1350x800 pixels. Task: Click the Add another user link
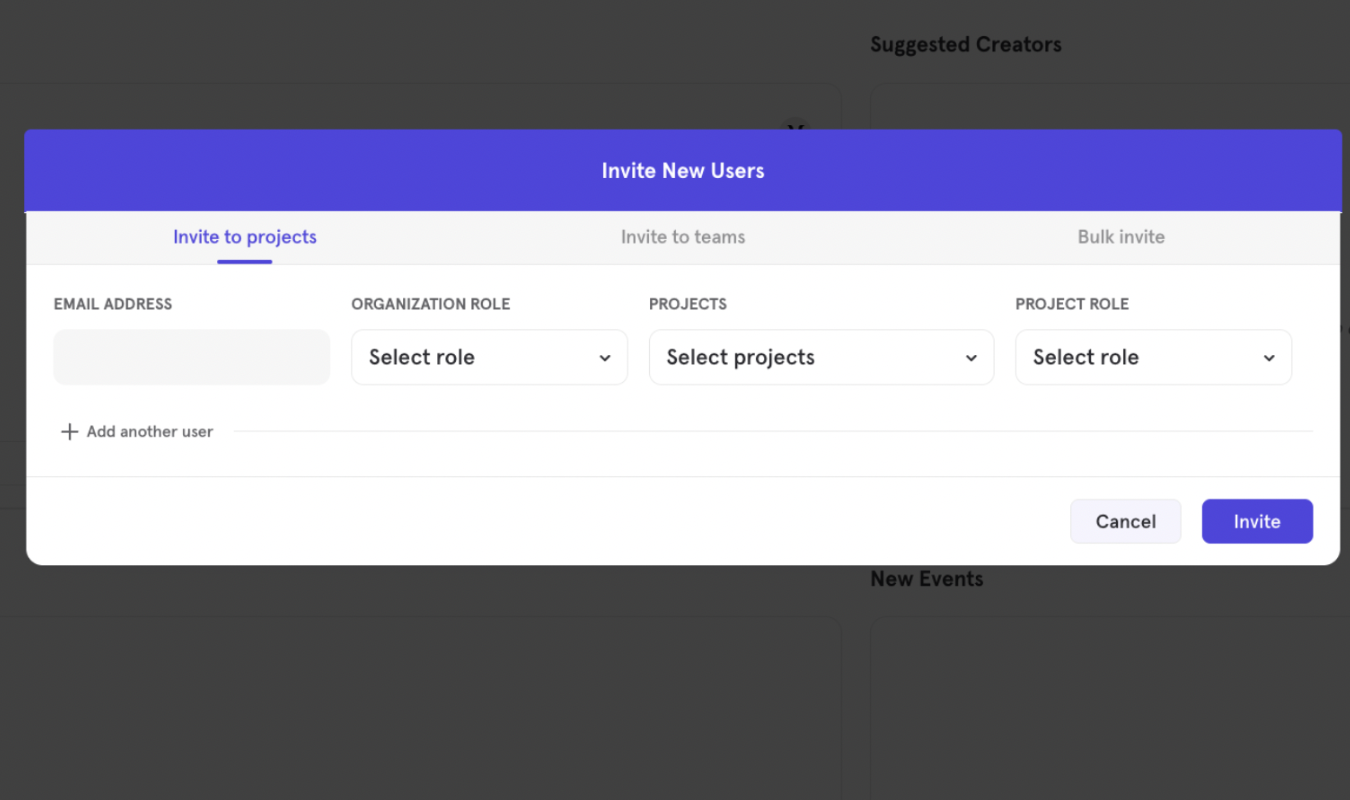coord(149,432)
